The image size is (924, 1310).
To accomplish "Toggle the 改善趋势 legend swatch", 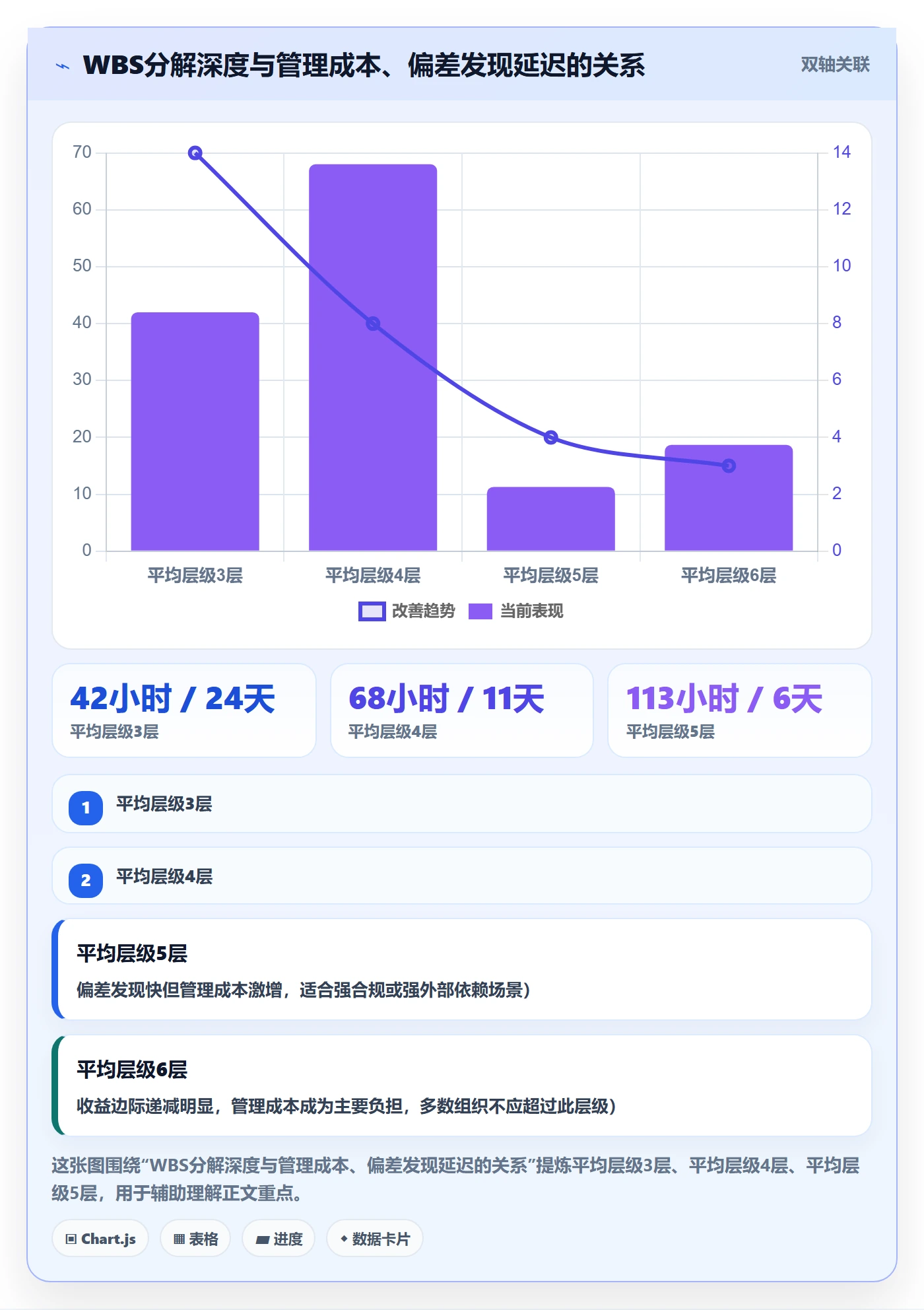I will [372, 611].
